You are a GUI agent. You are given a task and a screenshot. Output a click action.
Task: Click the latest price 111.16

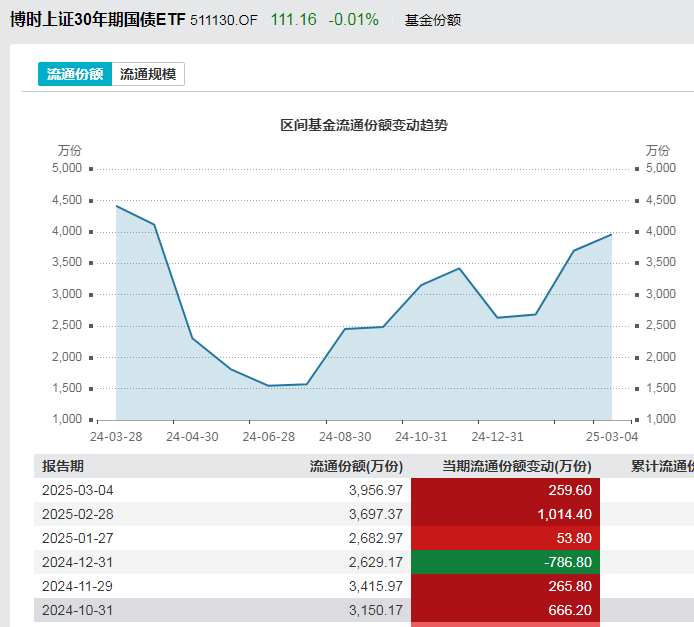point(291,20)
